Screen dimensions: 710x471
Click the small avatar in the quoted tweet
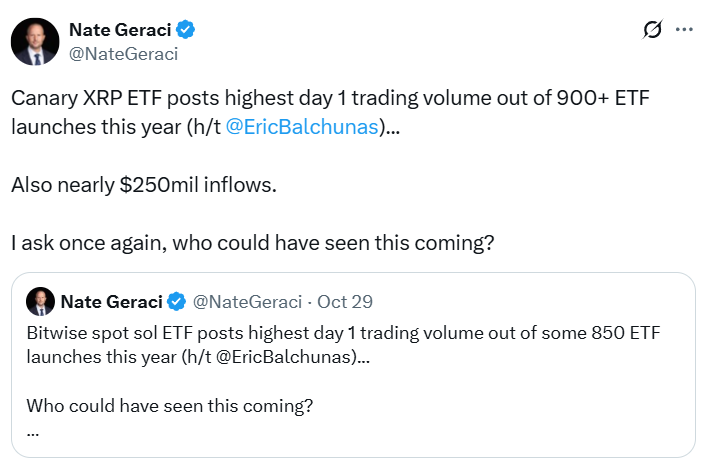coord(40,301)
